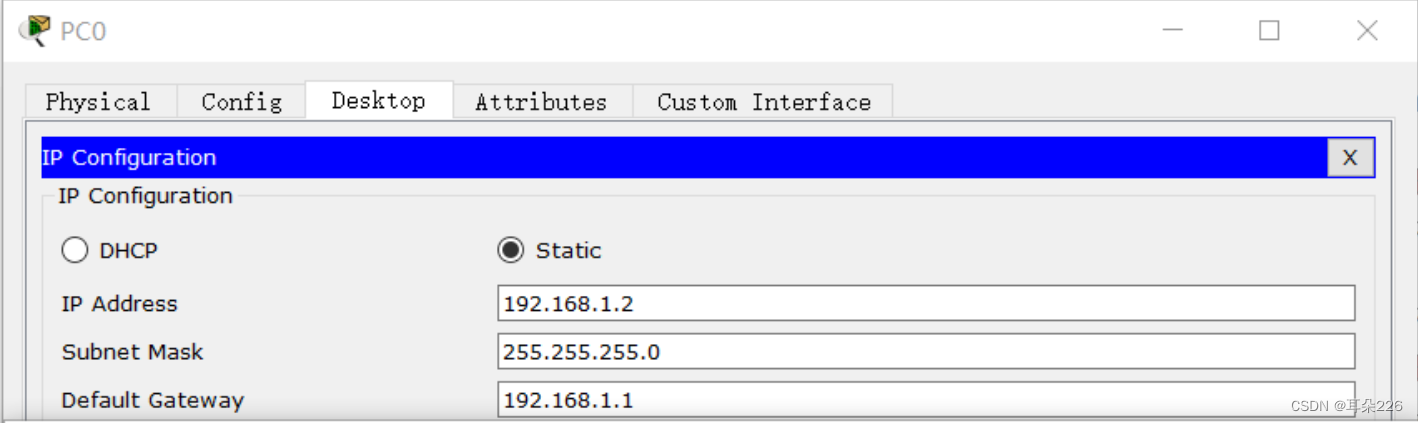Viewport: 1418px width, 423px height.
Task: Edit the Default Gateway field
Action: (x=926, y=399)
